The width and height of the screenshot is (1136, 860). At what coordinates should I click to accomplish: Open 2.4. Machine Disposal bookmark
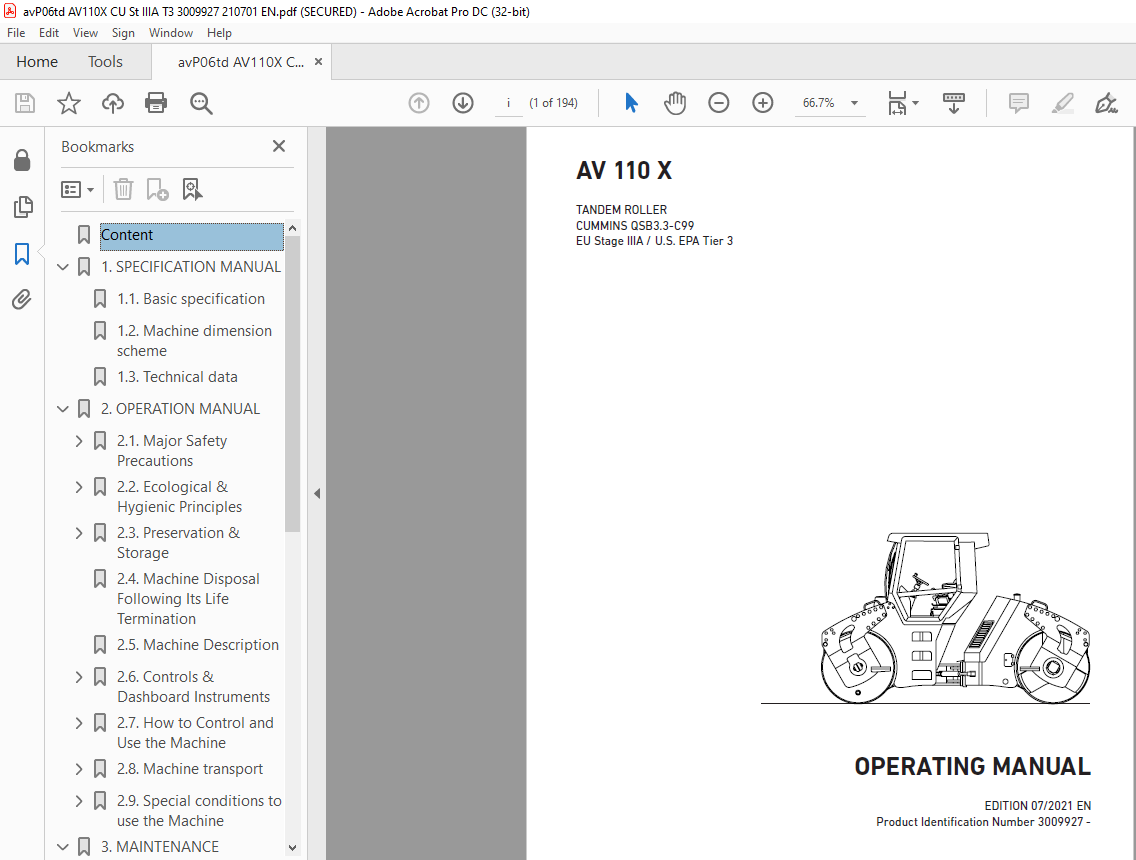coord(188,599)
